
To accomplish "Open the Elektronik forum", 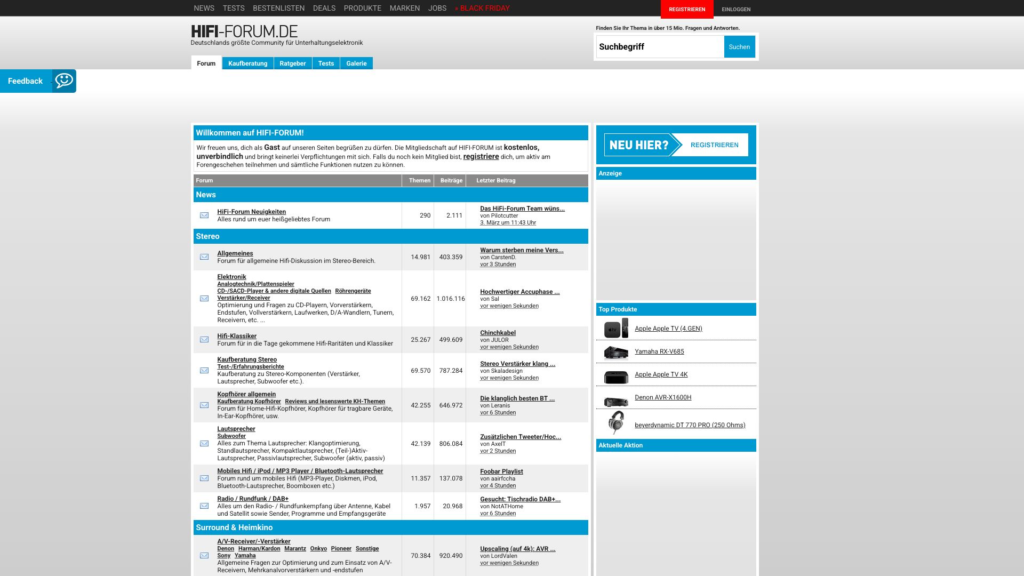I will pyautogui.click(x=231, y=277).
